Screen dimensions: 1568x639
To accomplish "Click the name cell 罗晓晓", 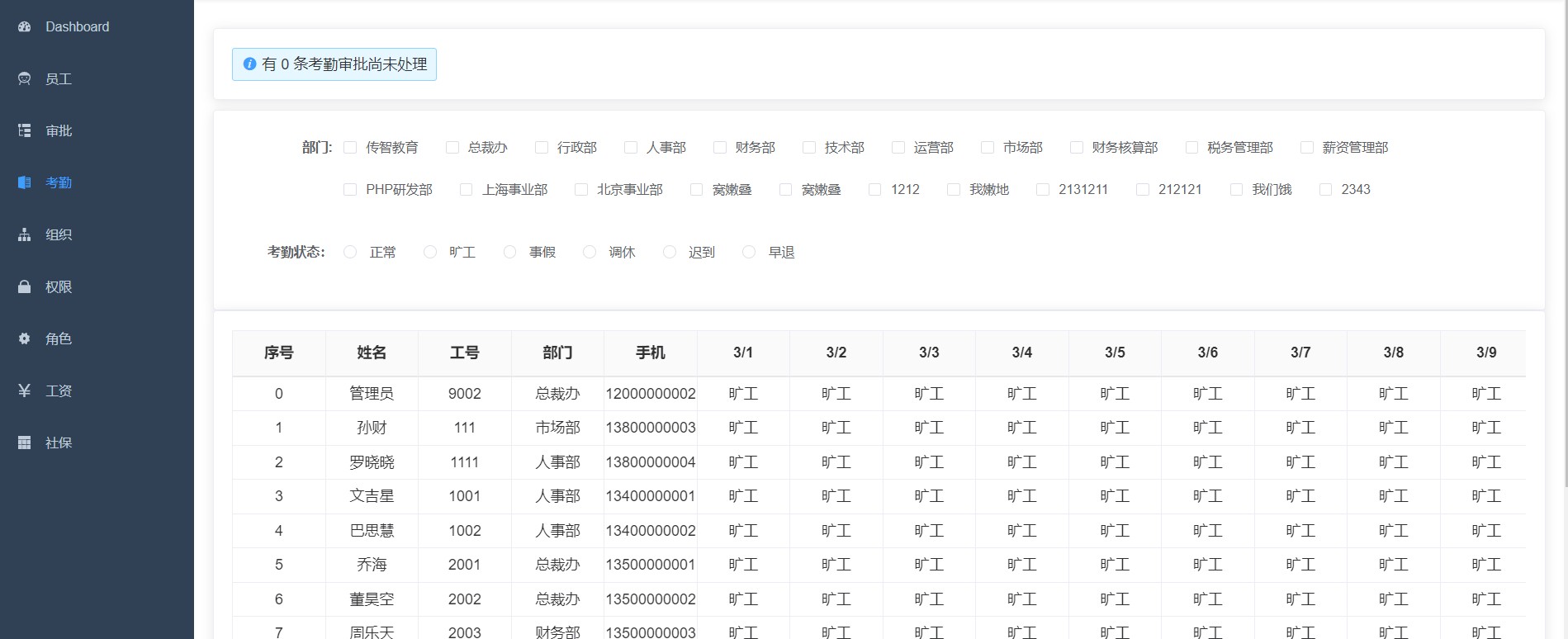I will pos(372,462).
